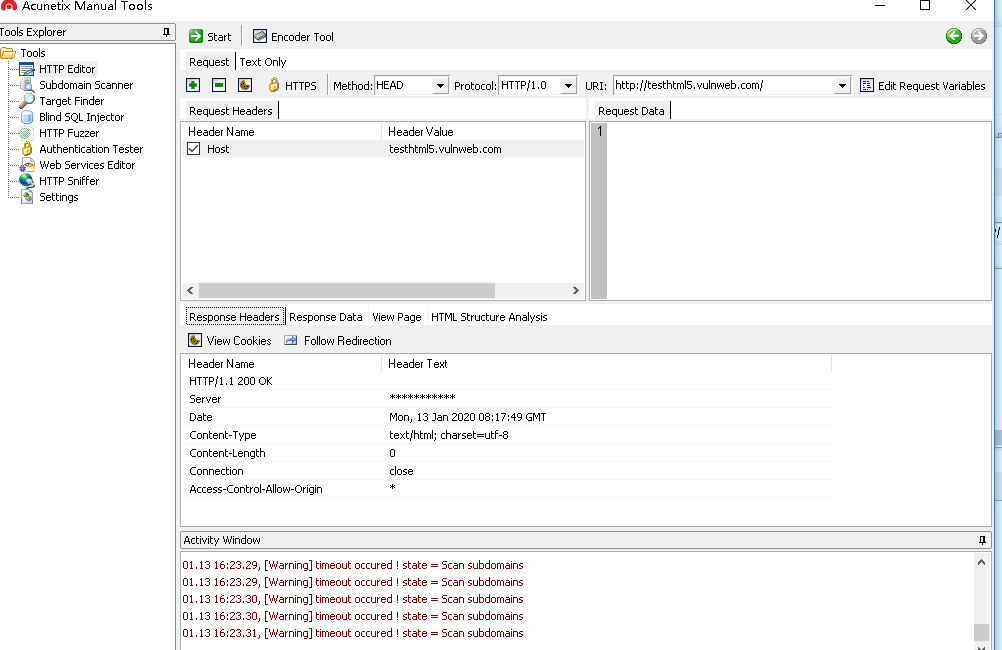This screenshot has height=650, width=1002.
Task: Click the left arrow of headers scrollbar
Action: (190, 290)
